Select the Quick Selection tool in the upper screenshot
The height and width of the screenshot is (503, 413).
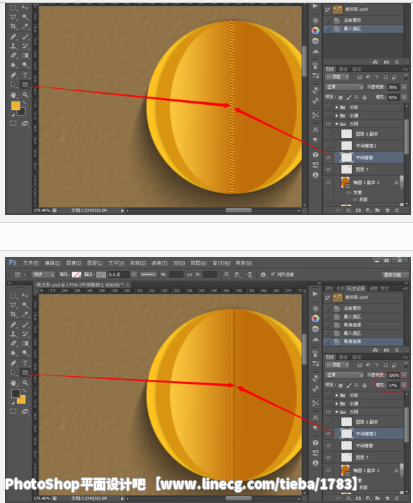click(25, 17)
